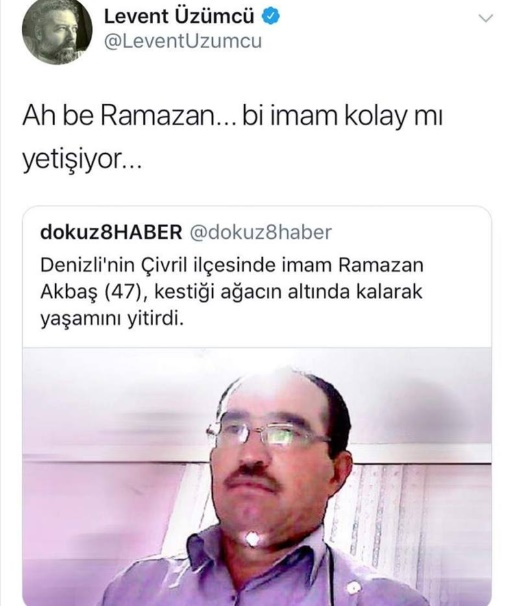Click the word 'imam' in the main tweet
The width and height of the screenshot is (509, 606).
pyautogui.click(x=304, y=116)
